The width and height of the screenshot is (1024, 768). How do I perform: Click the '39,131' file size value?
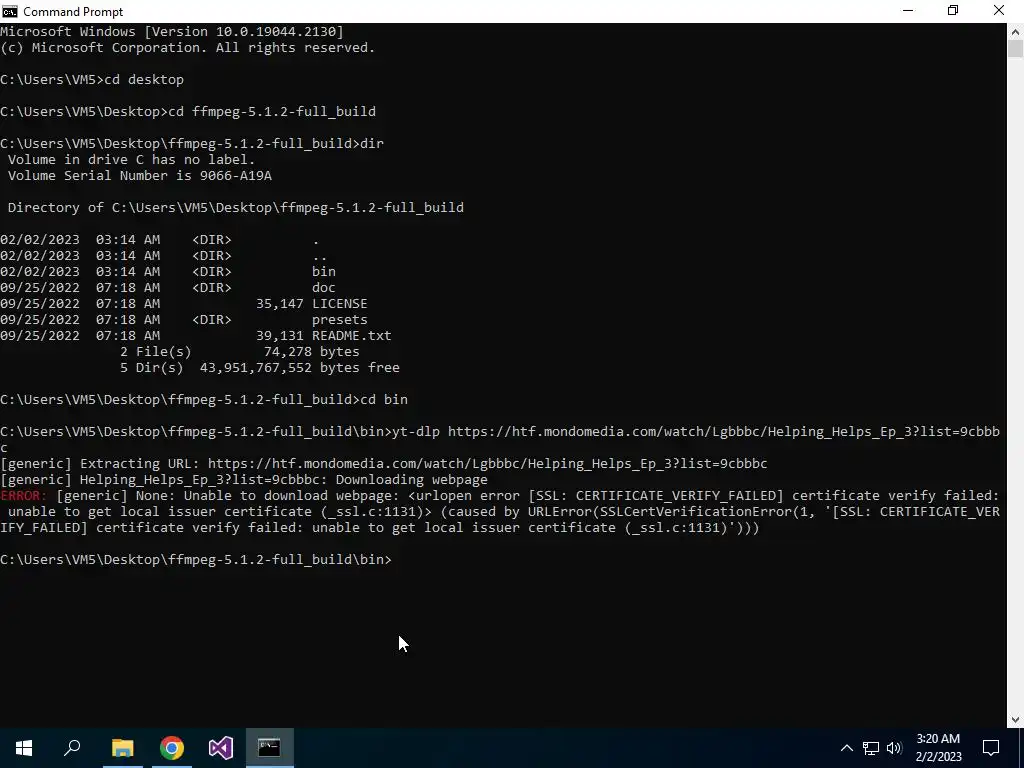point(280,336)
